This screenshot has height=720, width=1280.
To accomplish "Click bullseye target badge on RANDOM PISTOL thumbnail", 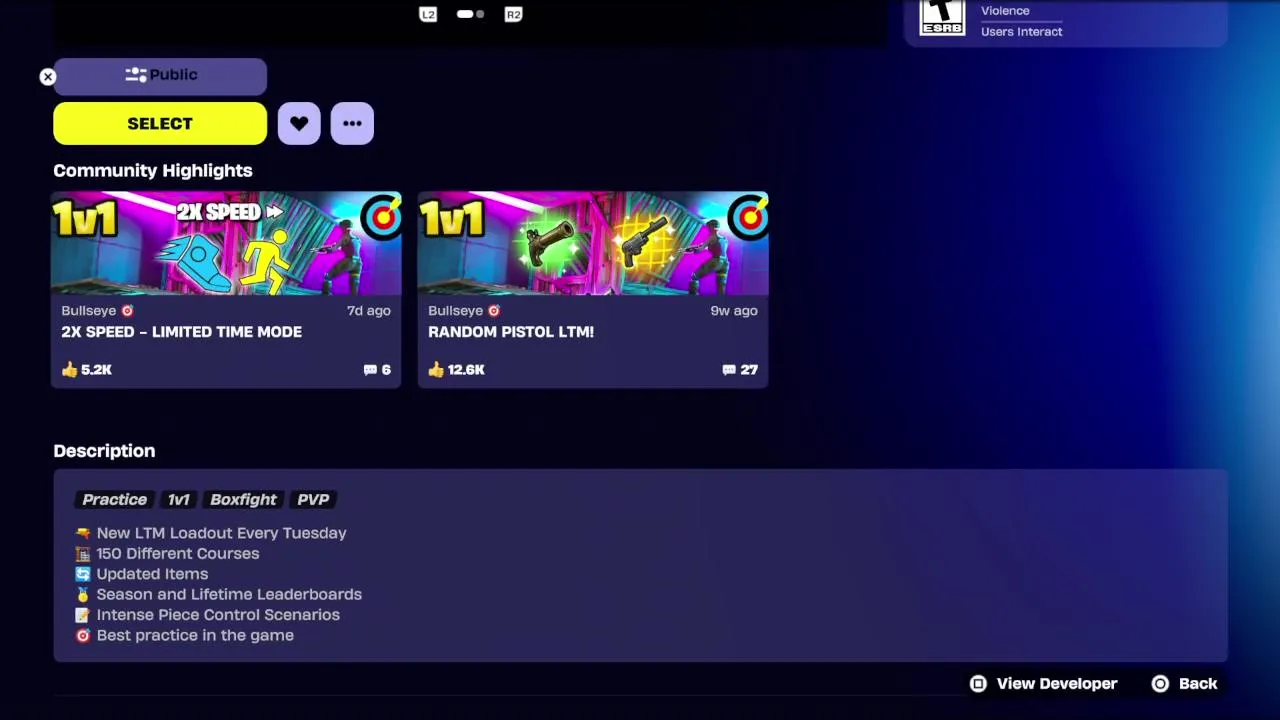I will click(x=748, y=217).
